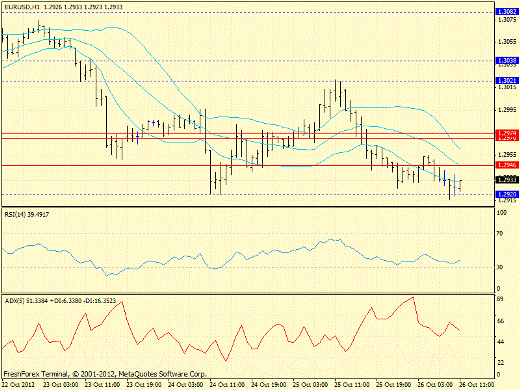Viewport: 520px width, 390px height.
Task: Click the black current price label 1.2933
Action: (x=507, y=180)
